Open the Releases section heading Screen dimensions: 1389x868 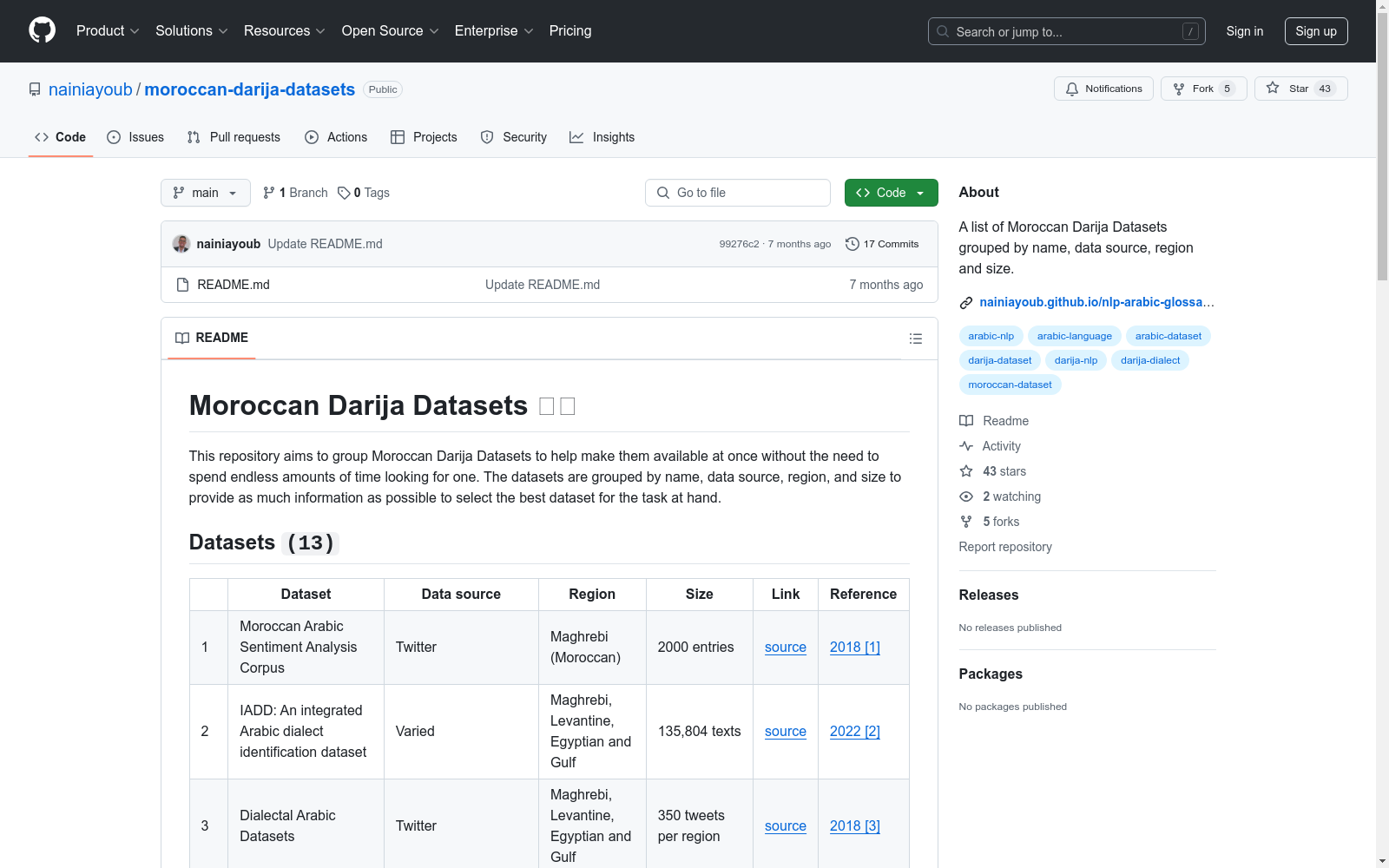point(989,595)
